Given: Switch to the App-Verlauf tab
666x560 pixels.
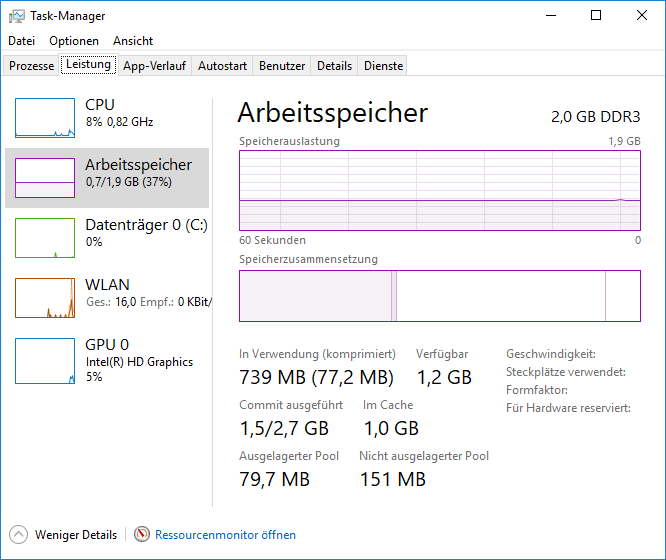Looking at the screenshot, I should click(154, 66).
